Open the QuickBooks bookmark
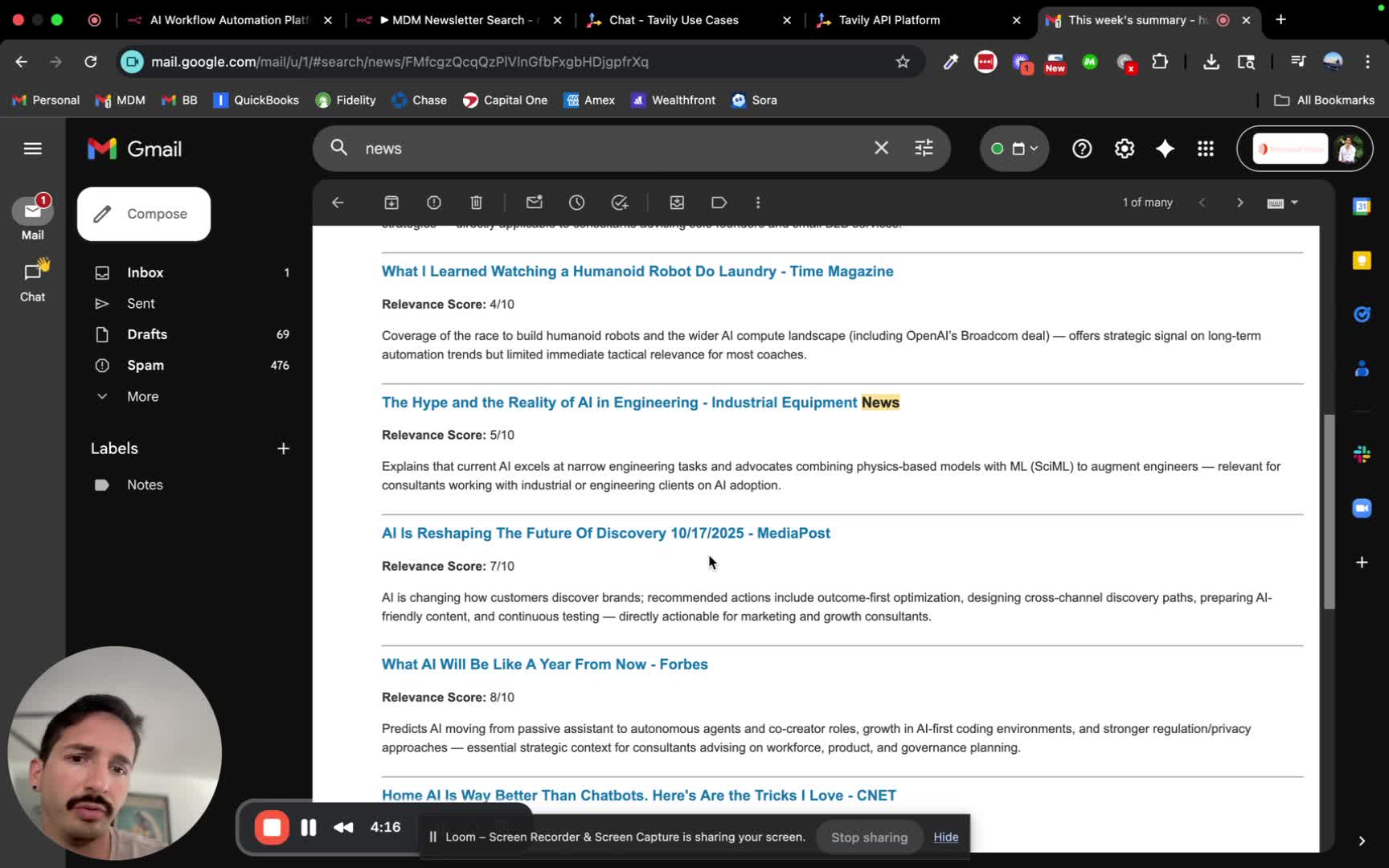The image size is (1389, 868). [256, 100]
